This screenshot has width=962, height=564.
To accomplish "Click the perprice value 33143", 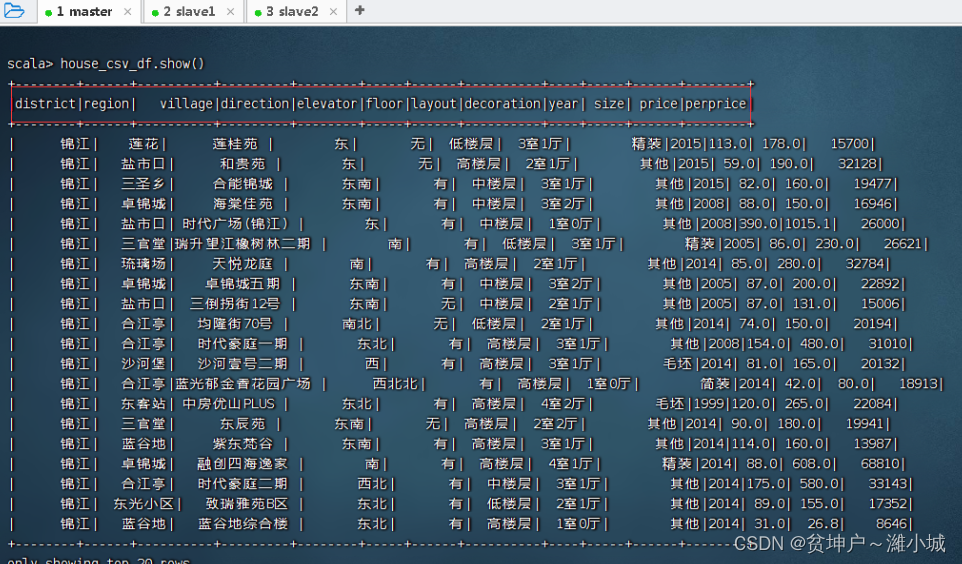I will click(887, 484).
